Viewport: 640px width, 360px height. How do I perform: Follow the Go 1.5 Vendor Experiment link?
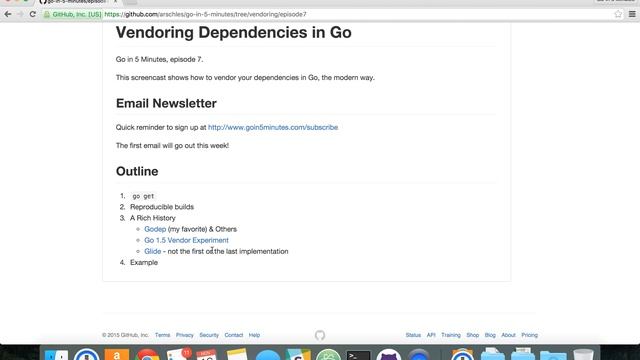[187, 240]
